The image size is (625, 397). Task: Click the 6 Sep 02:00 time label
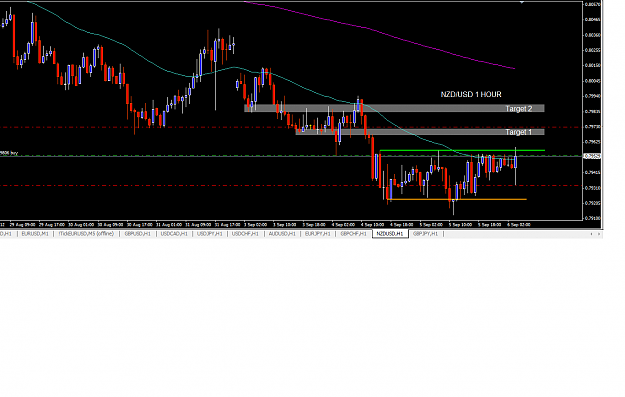point(519,225)
